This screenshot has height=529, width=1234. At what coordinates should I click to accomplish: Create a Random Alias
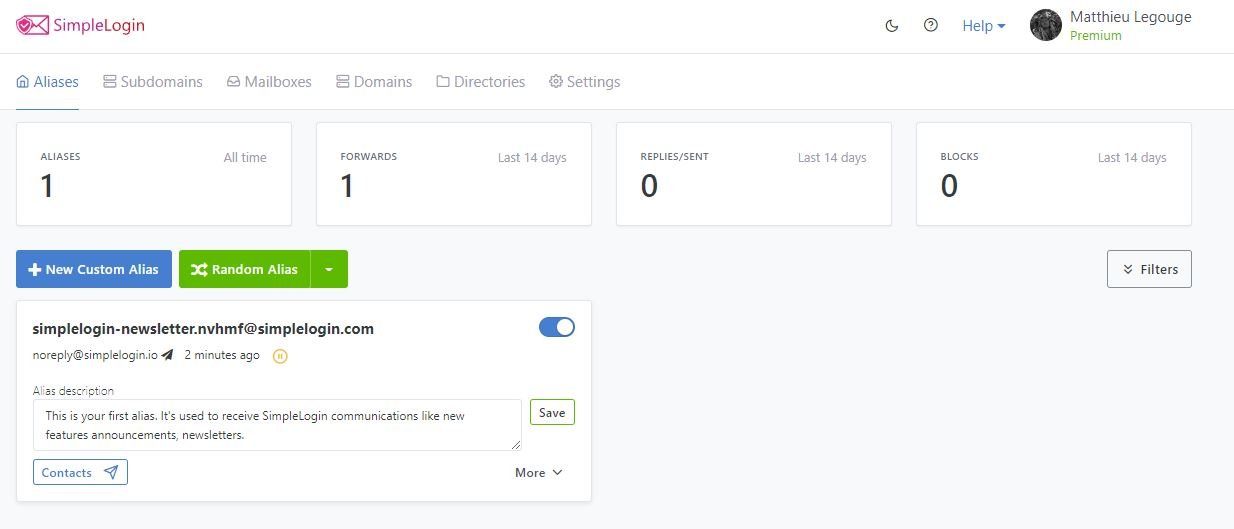(x=245, y=269)
